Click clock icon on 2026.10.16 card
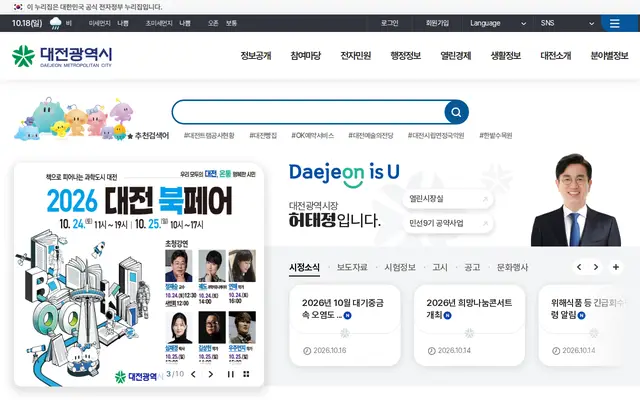This screenshot has width=640, height=400. coord(307,351)
